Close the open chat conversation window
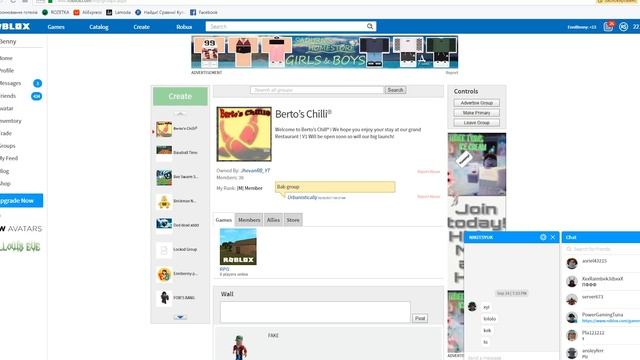 click(553, 237)
